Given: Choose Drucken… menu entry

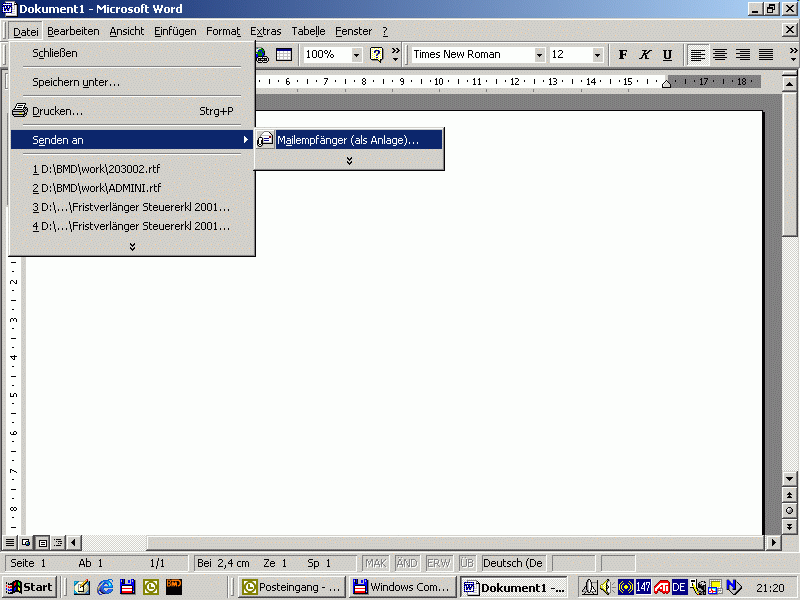Looking at the screenshot, I should tap(132, 111).
